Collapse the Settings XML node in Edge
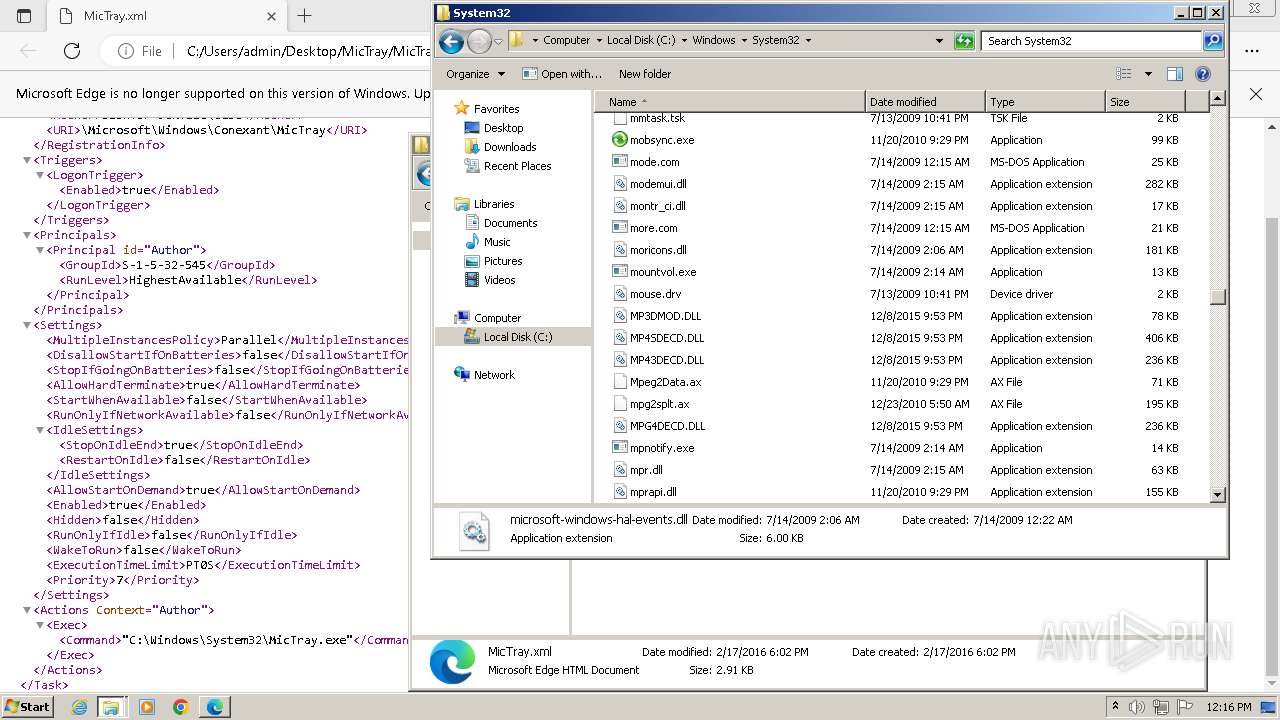The width and height of the screenshot is (1280, 720). click(x=27, y=325)
